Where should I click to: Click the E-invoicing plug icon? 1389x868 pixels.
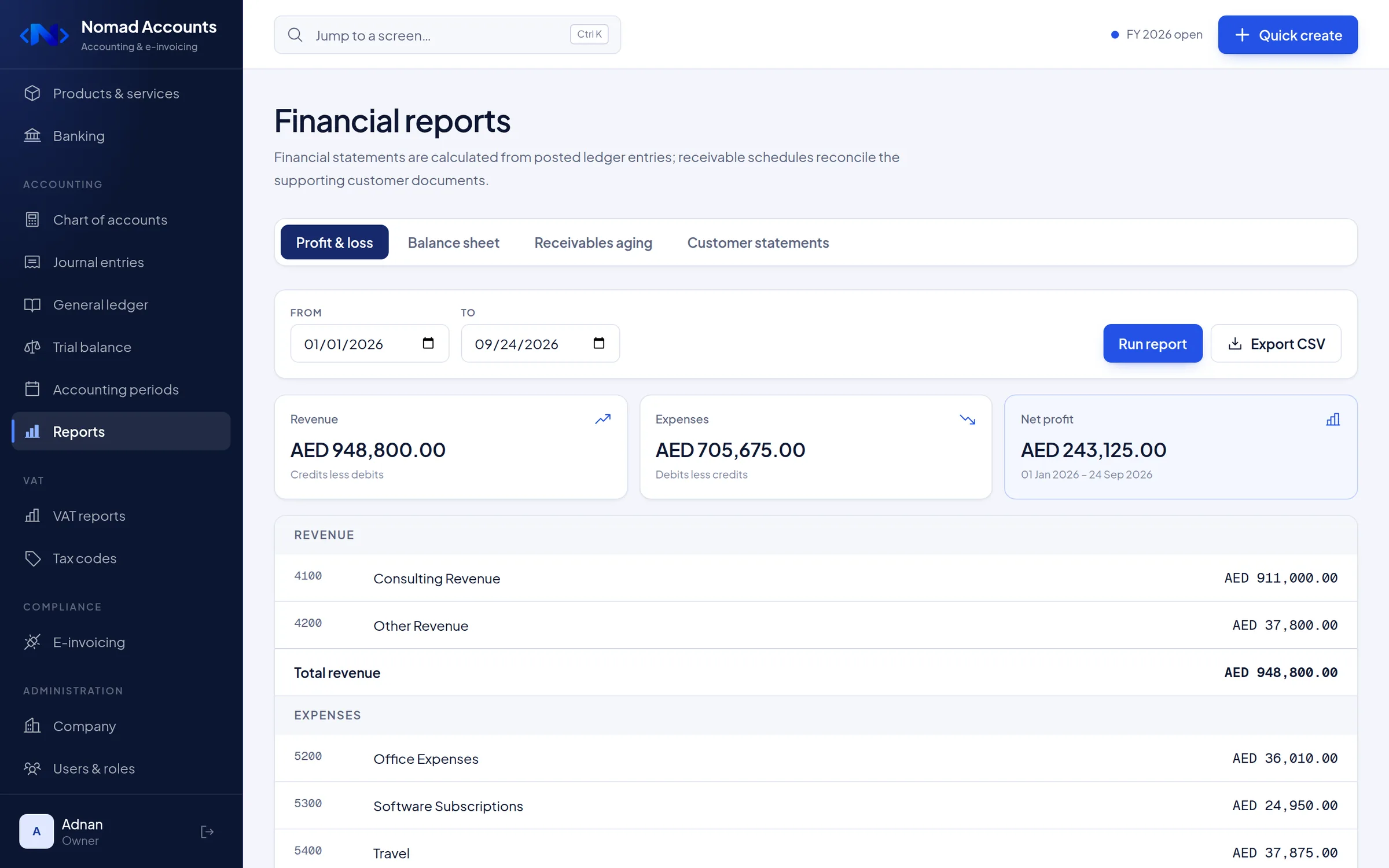click(32, 642)
